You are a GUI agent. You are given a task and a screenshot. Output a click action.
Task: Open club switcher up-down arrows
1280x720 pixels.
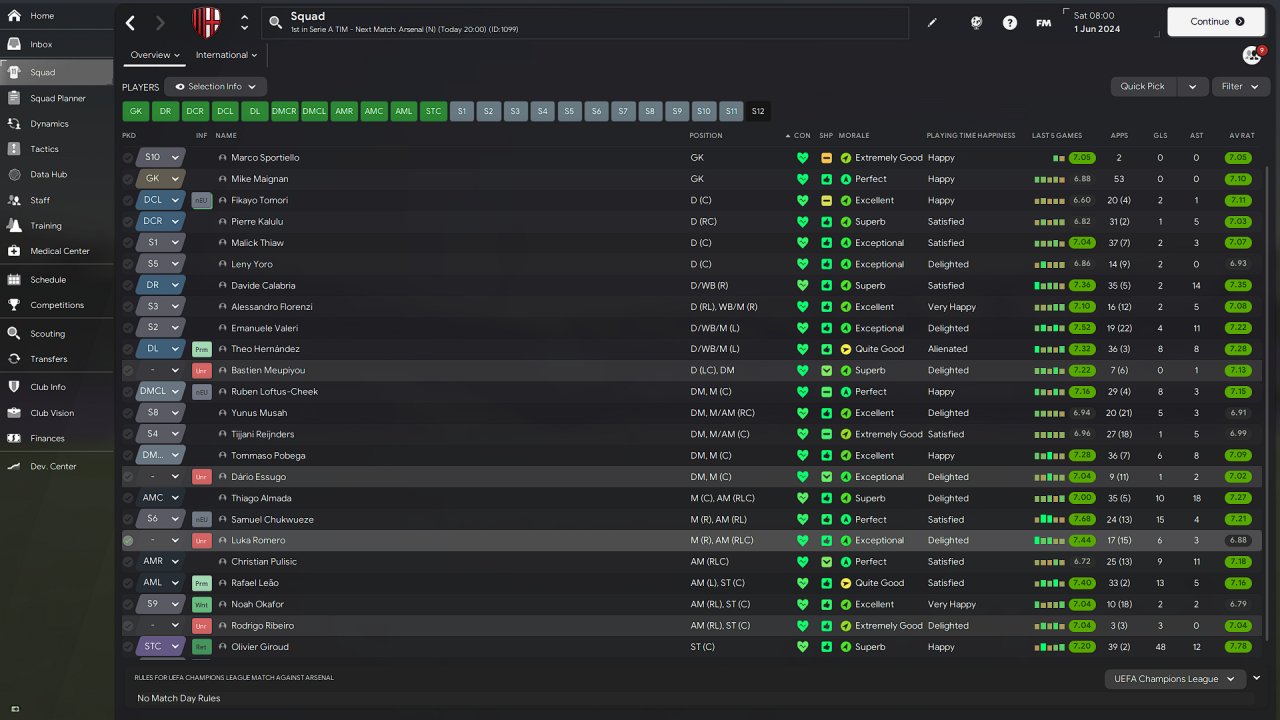[x=245, y=22]
